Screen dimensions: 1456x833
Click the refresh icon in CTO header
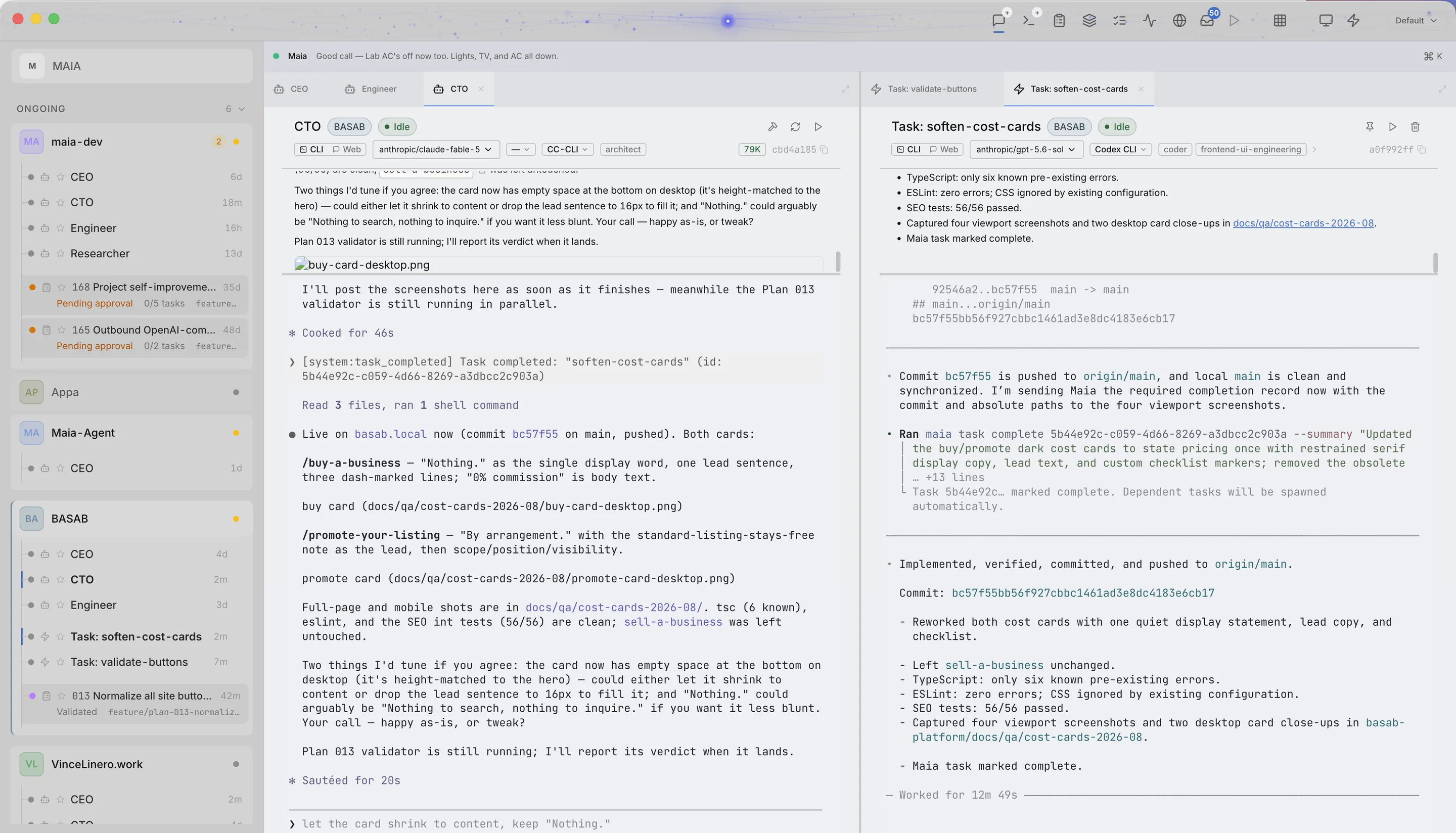(795, 126)
